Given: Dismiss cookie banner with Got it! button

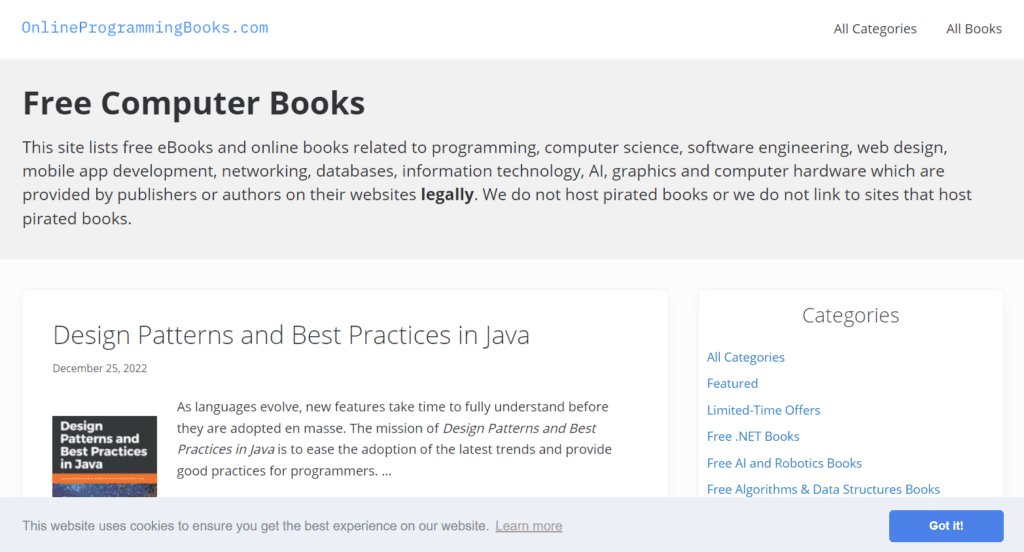Looking at the screenshot, I should pos(946,526).
